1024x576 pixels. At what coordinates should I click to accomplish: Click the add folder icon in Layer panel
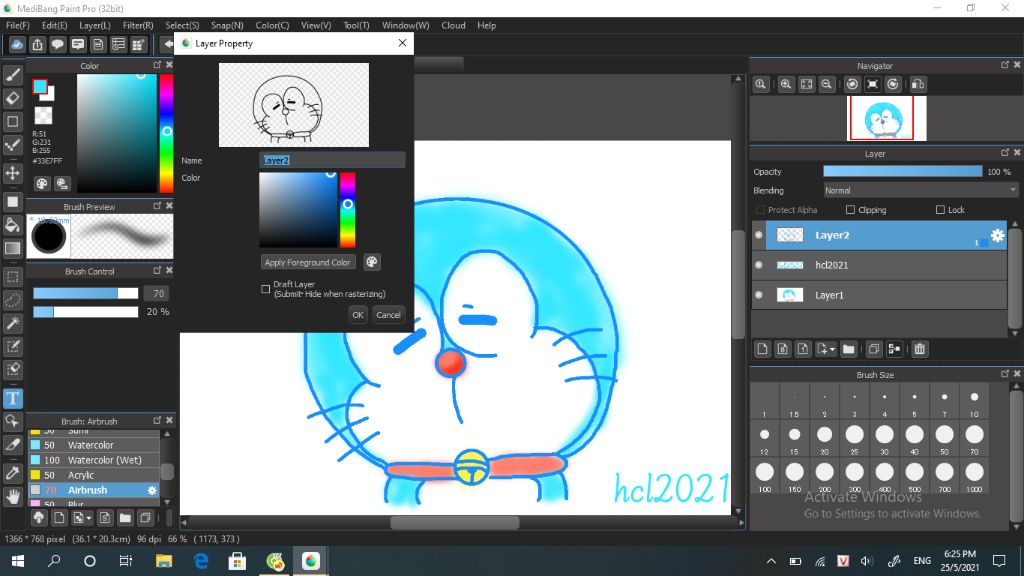tap(848, 349)
